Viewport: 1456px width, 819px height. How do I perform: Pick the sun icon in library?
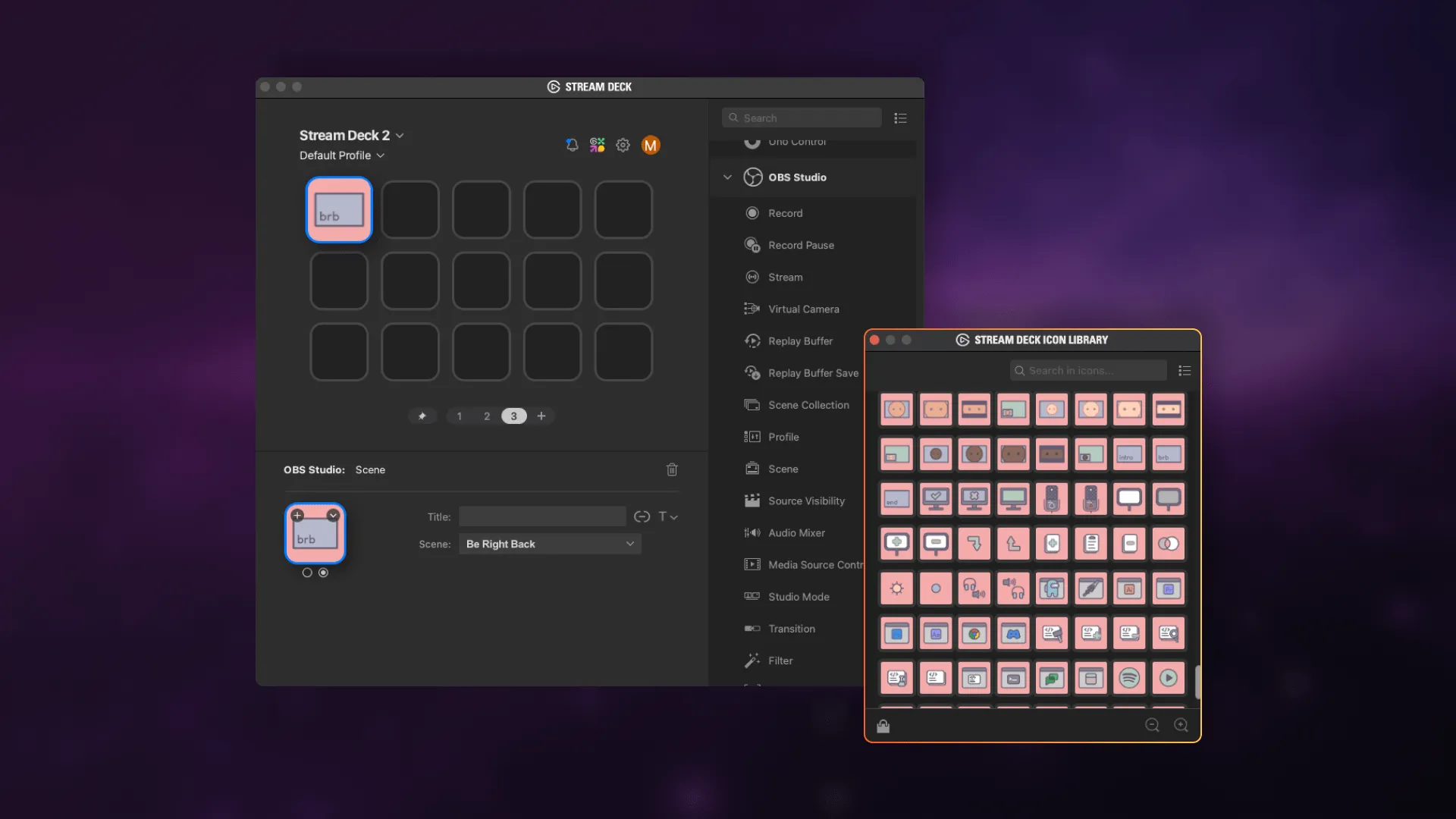point(896,588)
